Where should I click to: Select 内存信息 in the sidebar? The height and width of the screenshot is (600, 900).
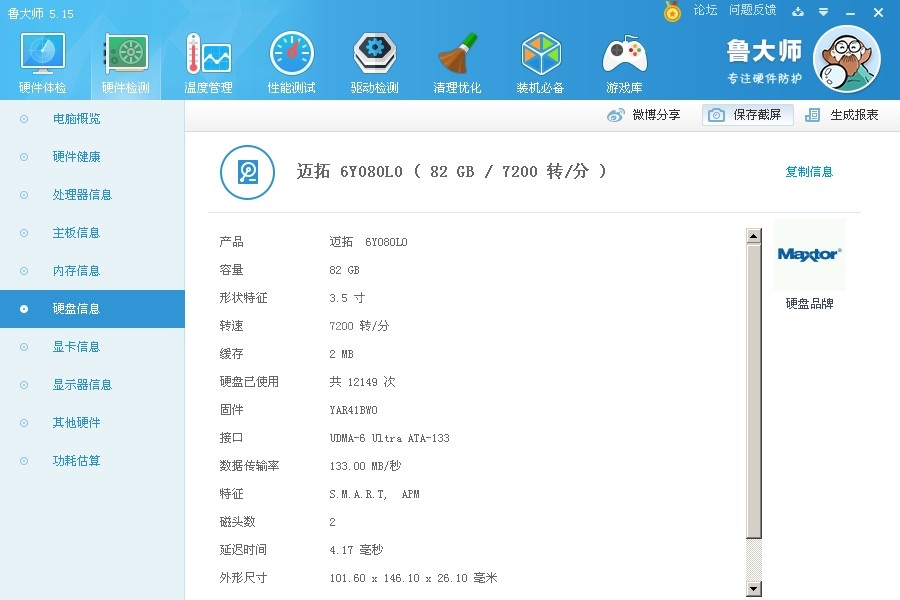click(x=92, y=270)
